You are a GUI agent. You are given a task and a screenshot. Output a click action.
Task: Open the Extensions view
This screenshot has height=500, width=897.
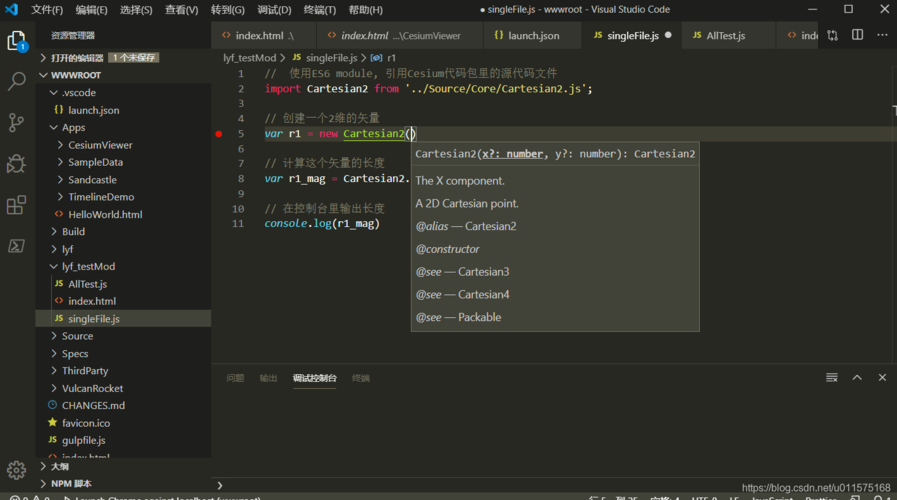[17, 205]
